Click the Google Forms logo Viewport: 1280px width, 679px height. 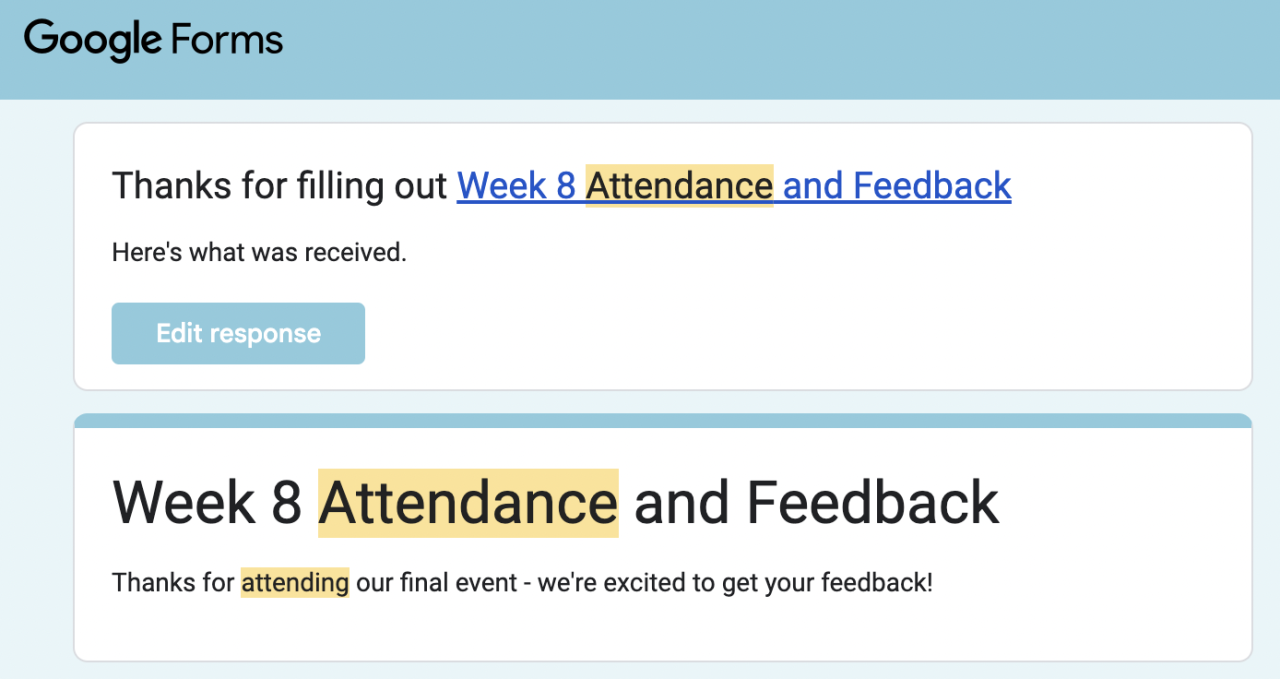[x=153, y=40]
